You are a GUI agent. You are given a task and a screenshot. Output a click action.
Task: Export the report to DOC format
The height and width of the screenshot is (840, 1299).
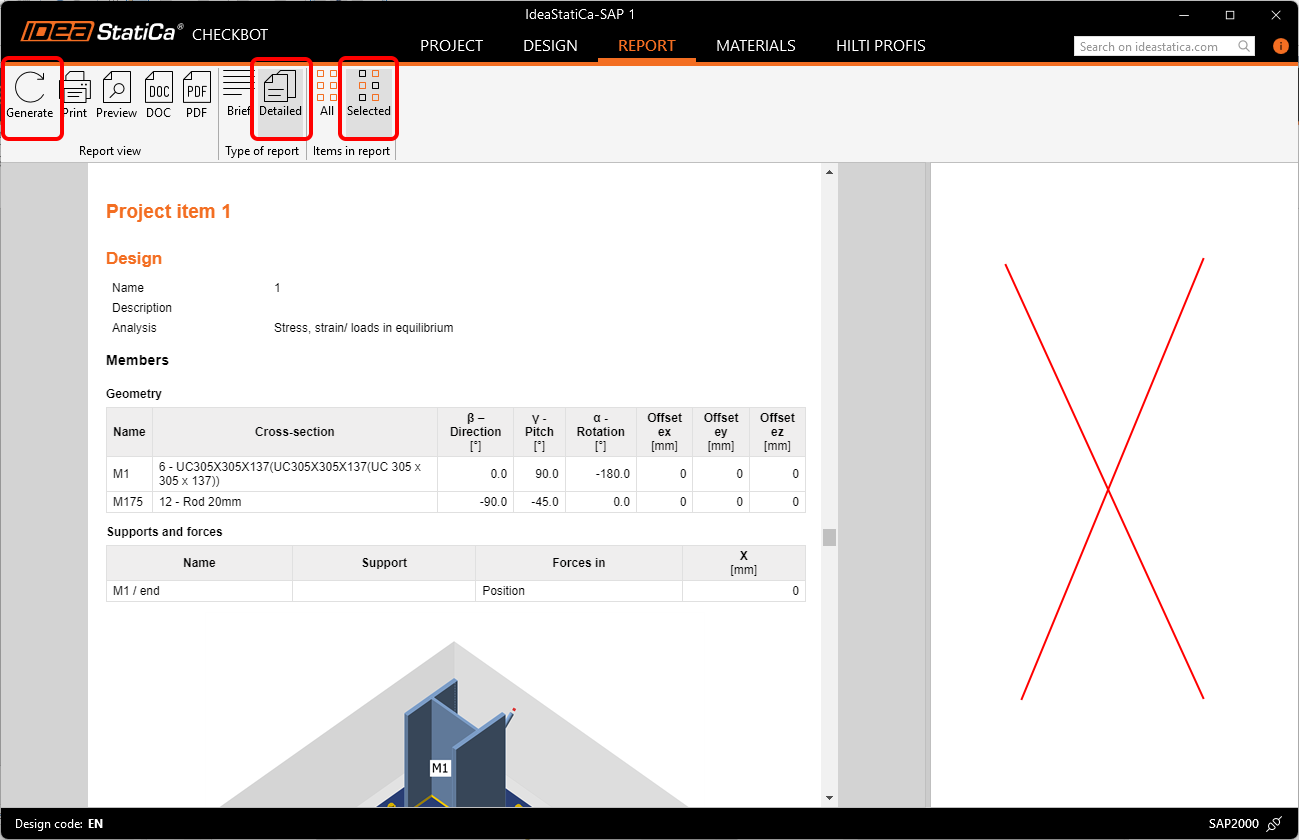click(x=158, y=95)
